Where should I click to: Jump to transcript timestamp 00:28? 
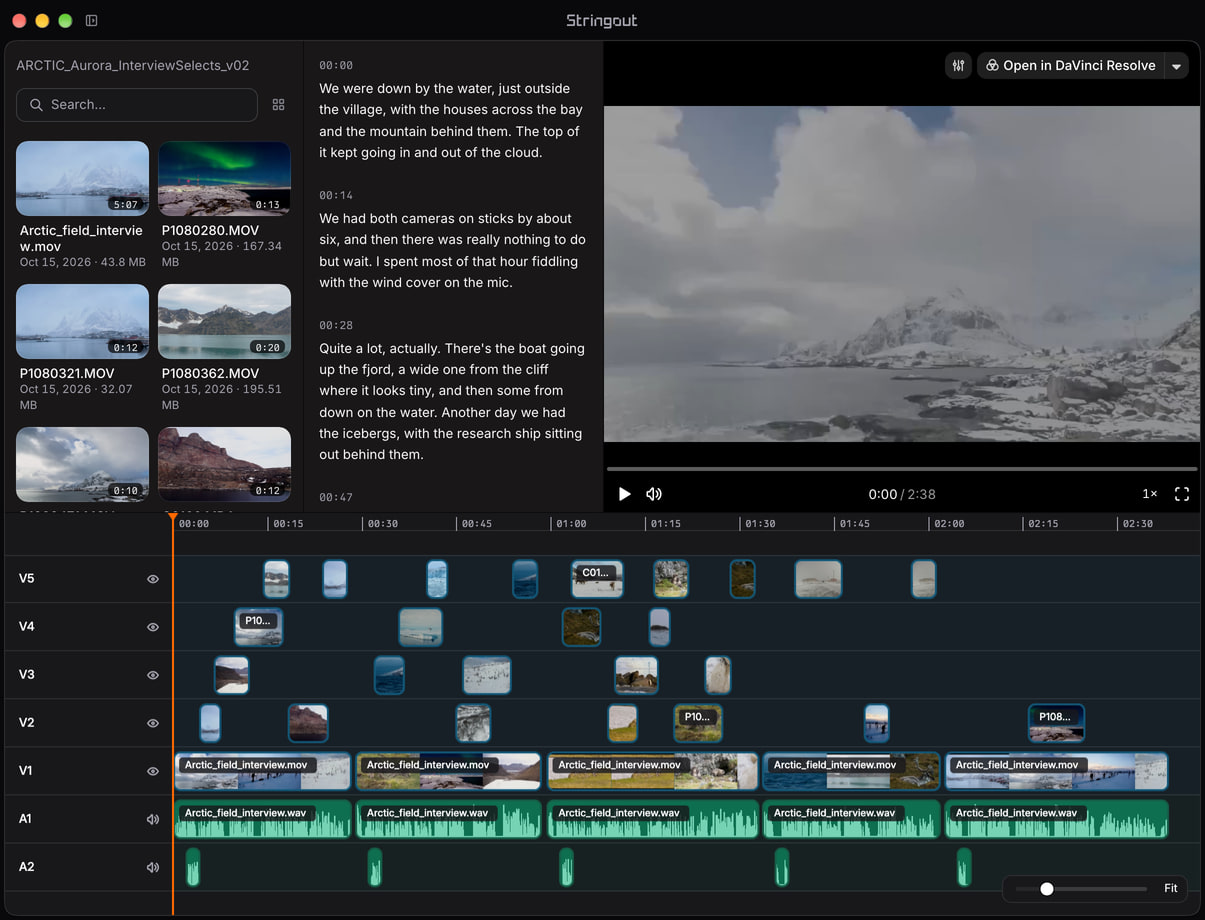(x=335, y=325)
